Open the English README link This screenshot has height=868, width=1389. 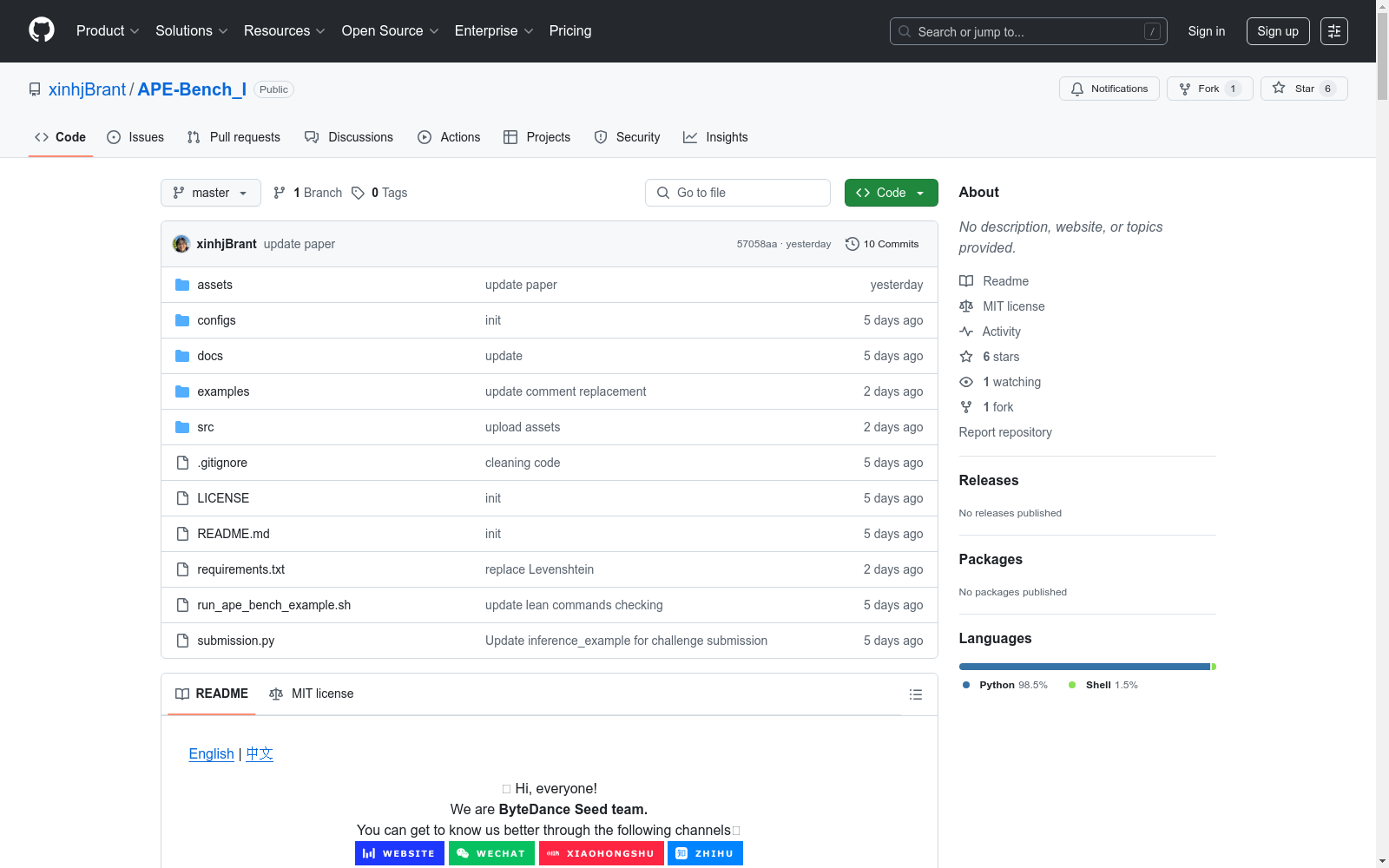coord(212,753)
